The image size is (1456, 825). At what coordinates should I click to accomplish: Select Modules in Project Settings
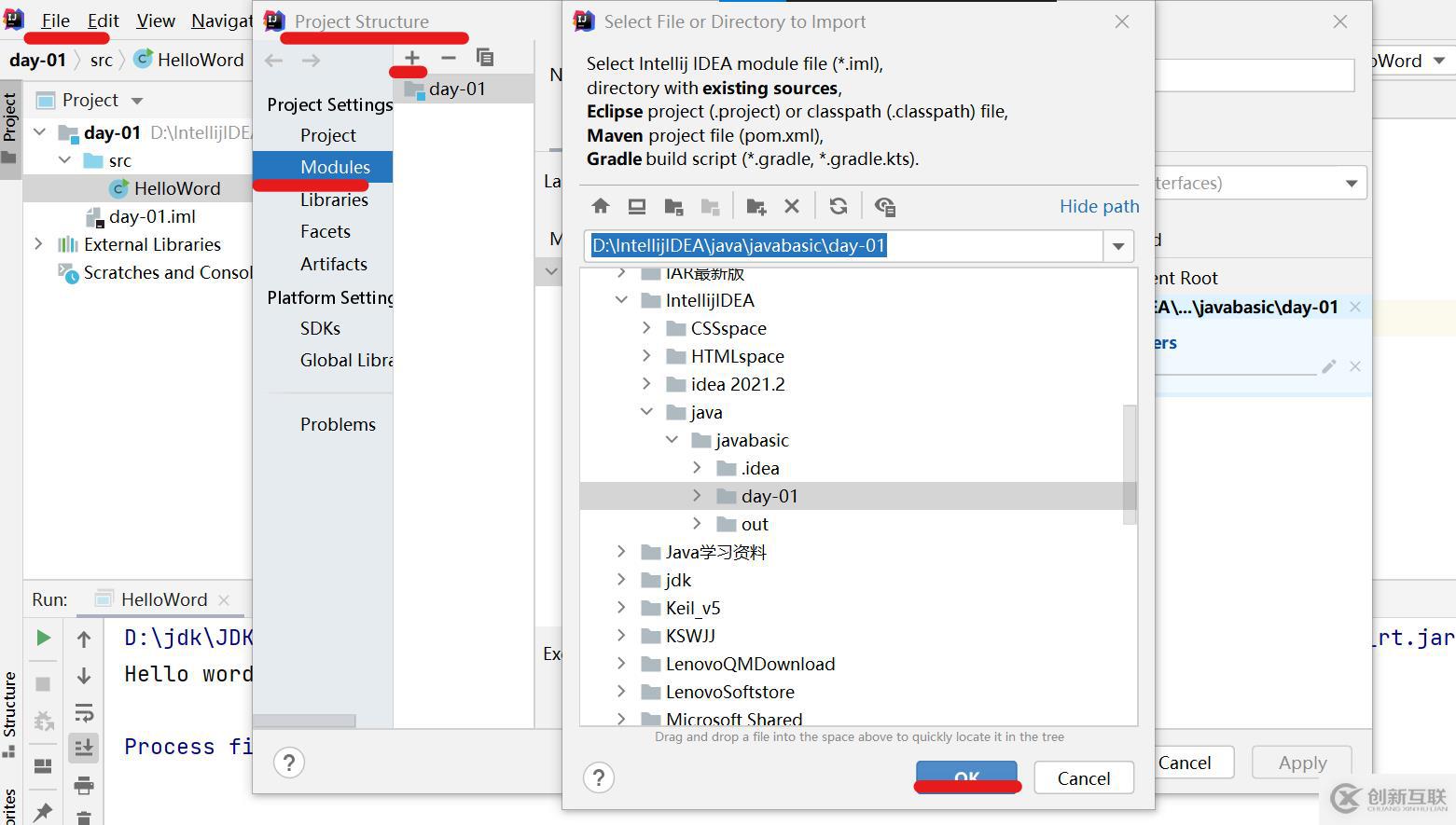(x=323, y=167)
